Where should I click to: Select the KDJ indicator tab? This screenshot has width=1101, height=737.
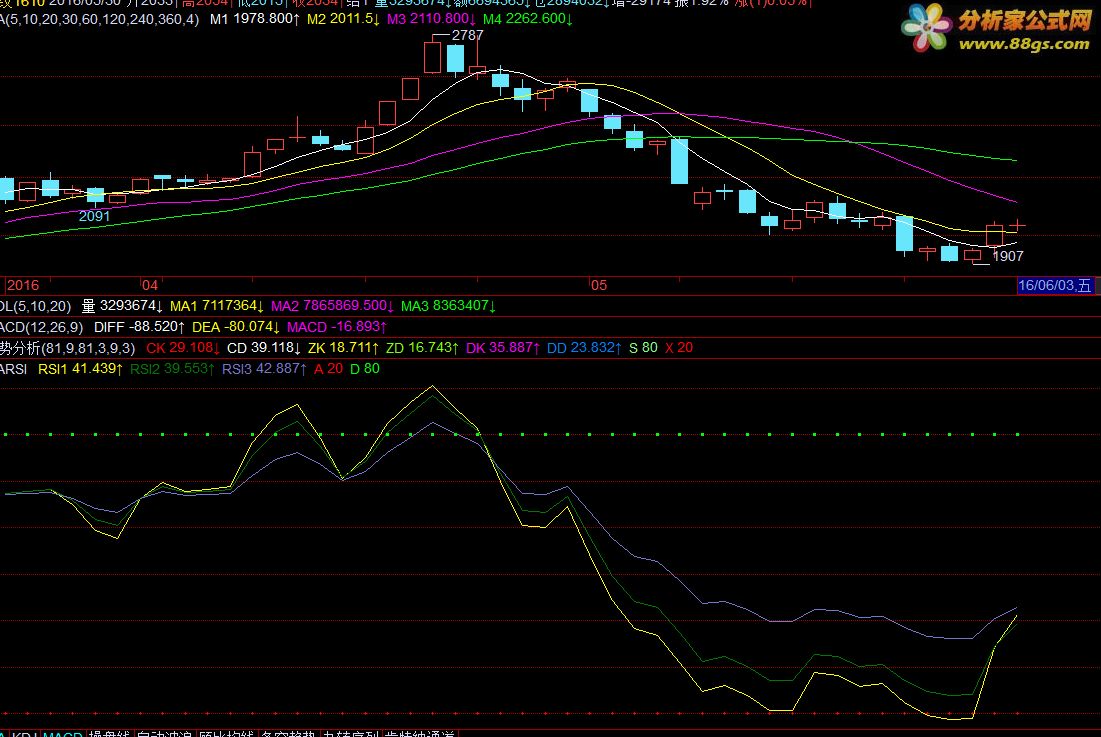(24, 733)
